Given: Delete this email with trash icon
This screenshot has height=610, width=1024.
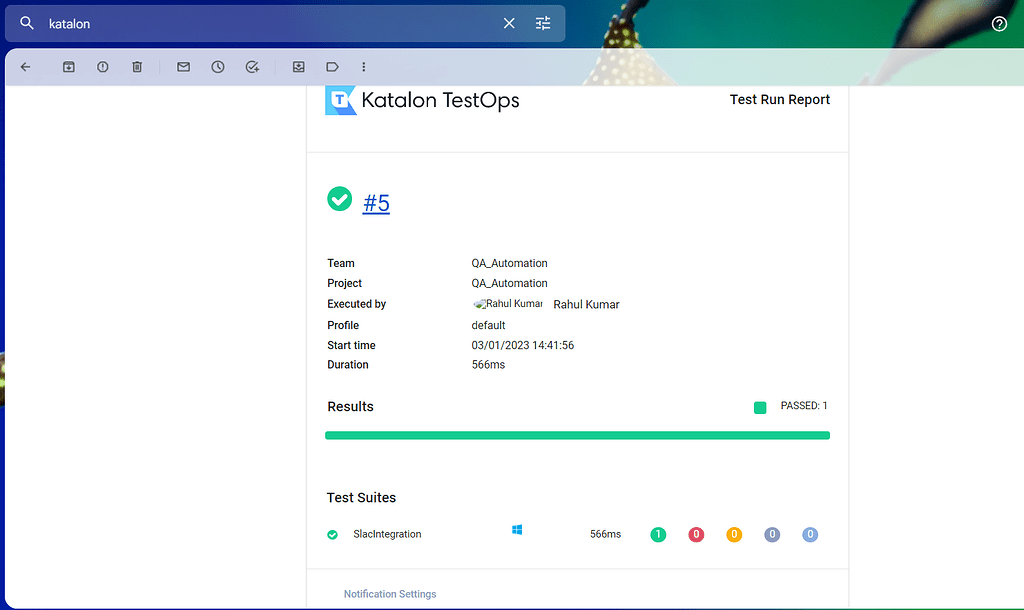Looking at the screenshot, I should (137, 67).
